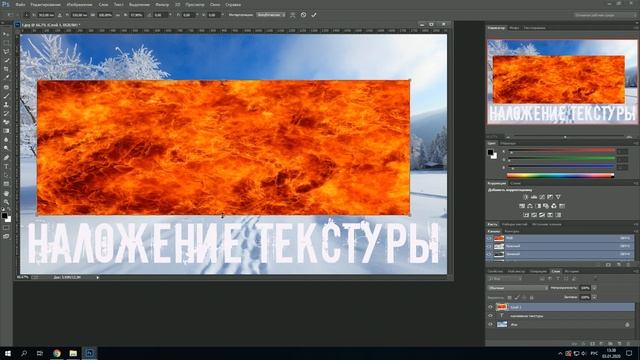Select the Lasso tool
640x360 pixels.
pos(6,51)
